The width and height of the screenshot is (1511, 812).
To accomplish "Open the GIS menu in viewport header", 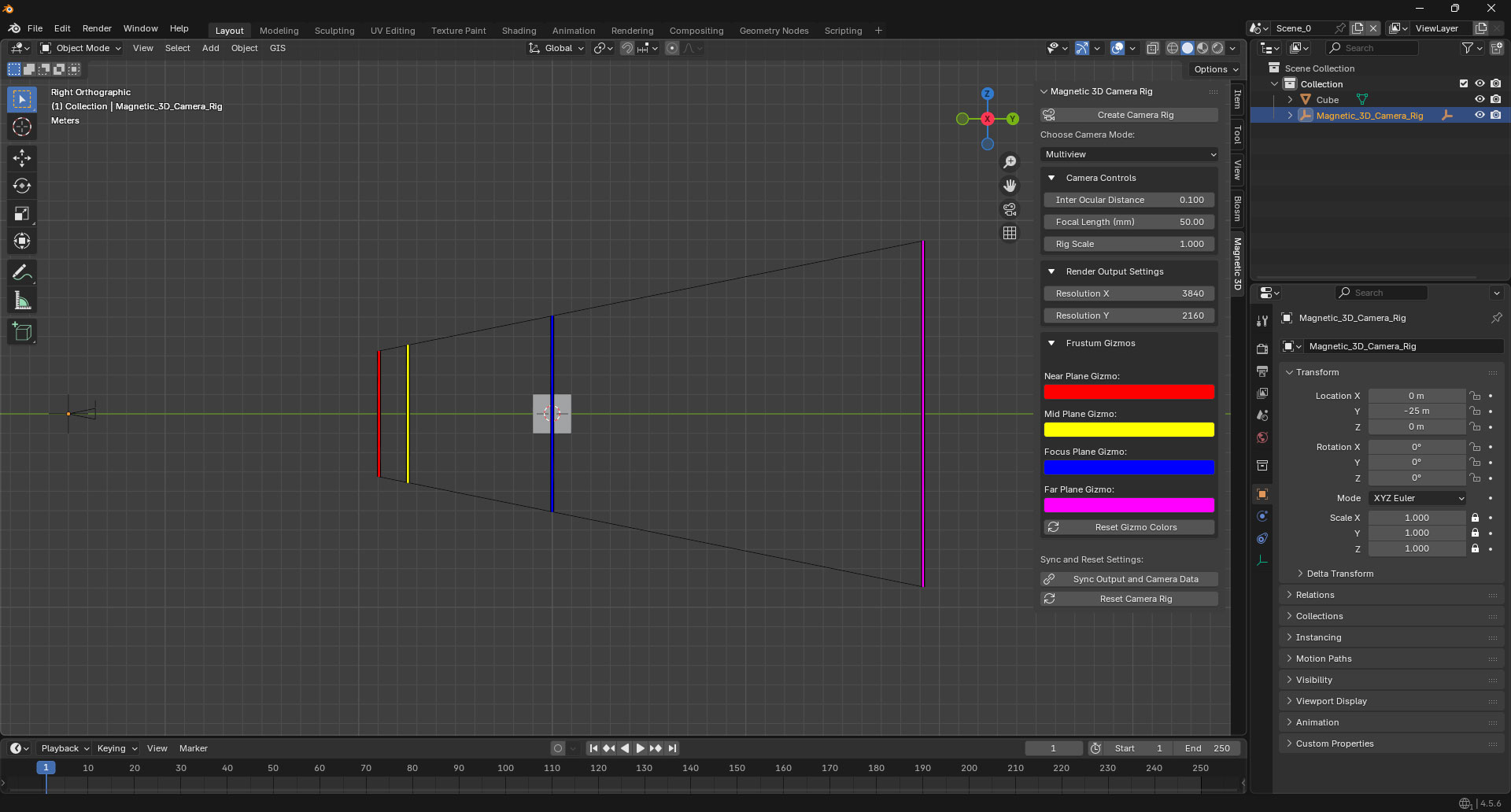I will (x=277, y=48).
